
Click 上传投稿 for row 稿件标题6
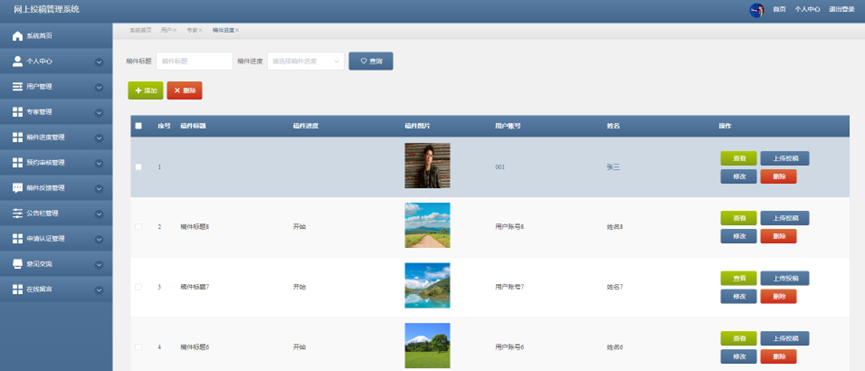coord(784,338)
